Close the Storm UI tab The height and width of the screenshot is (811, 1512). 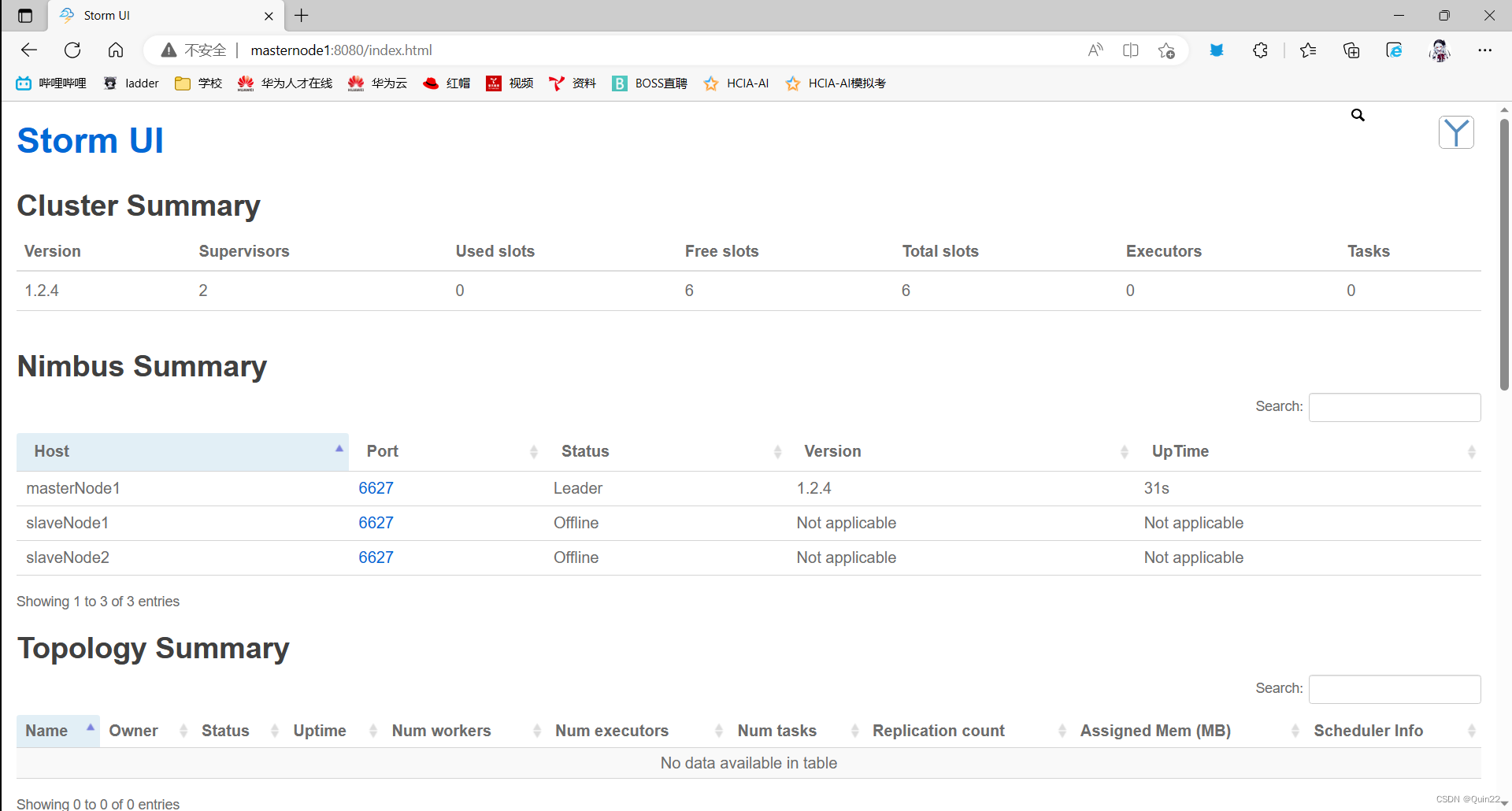269,16
